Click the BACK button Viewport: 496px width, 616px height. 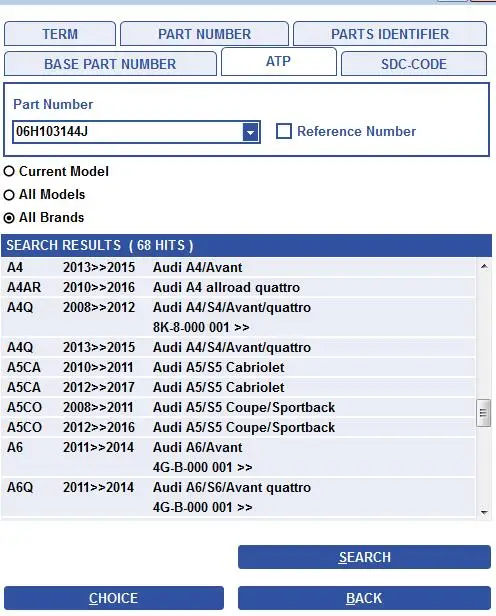pyautogui.click(x=364, y=598)
